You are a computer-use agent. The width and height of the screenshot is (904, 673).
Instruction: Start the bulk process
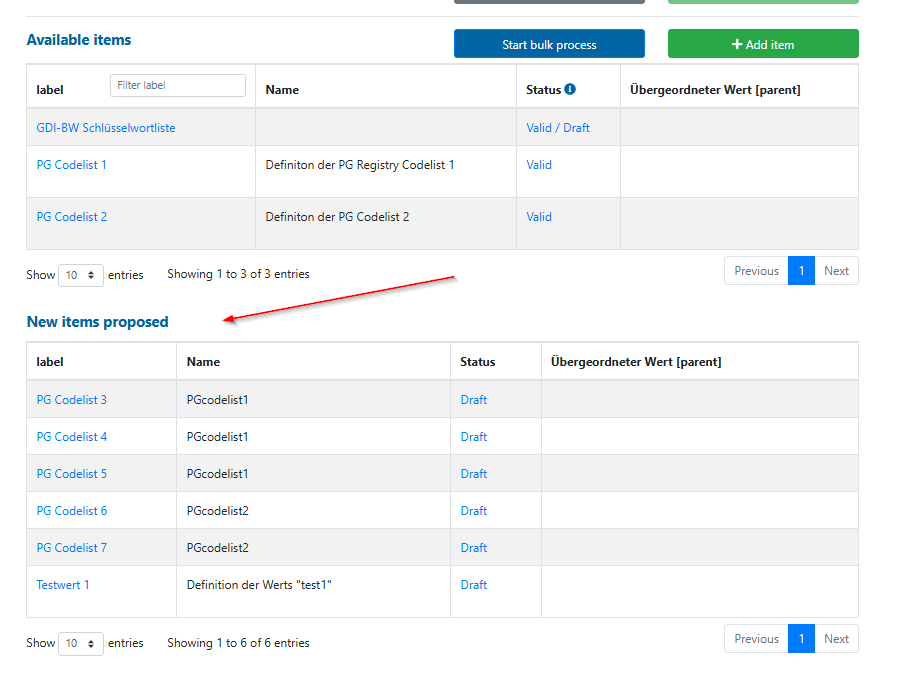[x=549, y=44]
